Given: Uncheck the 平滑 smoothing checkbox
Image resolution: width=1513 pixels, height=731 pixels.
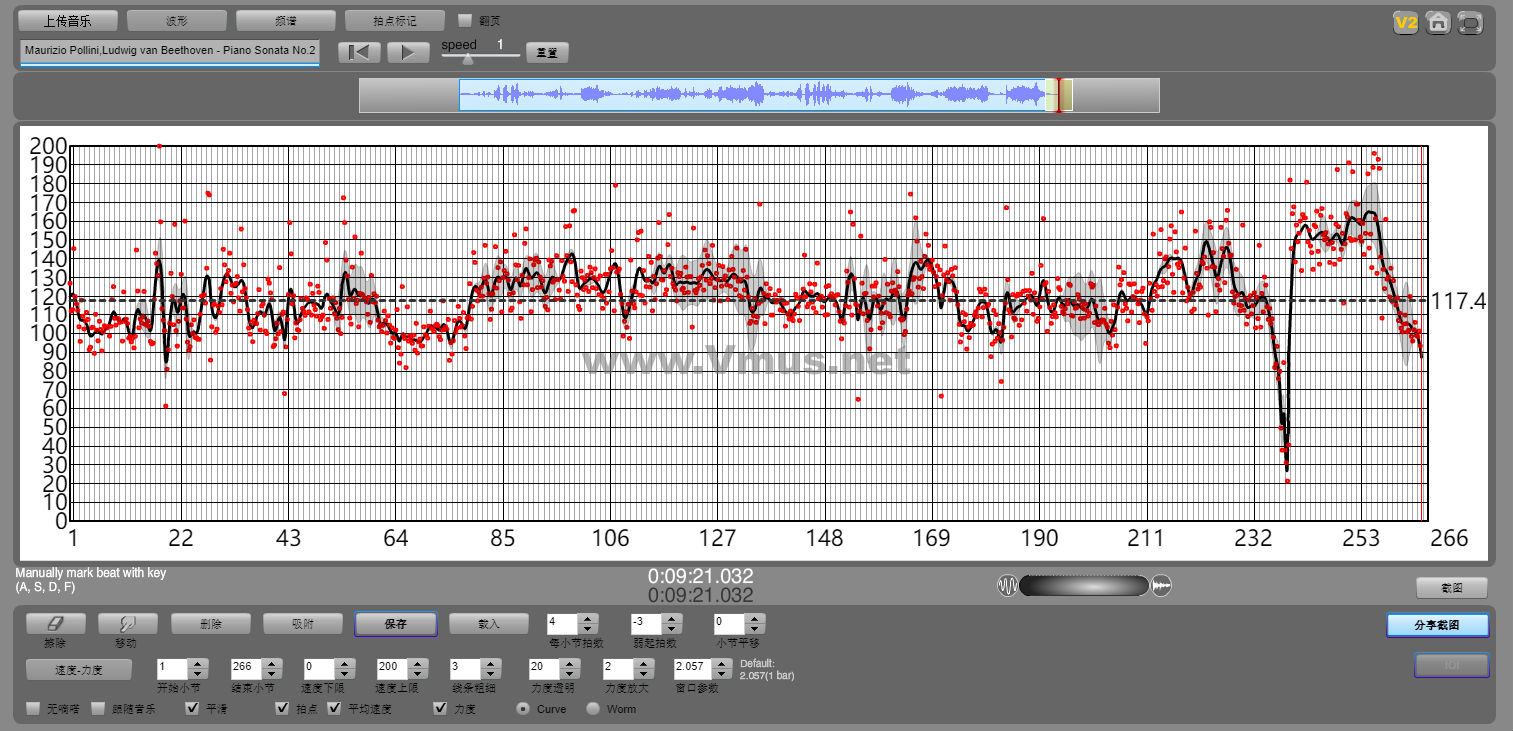Looking at the screenshot, I should (193, 709).
